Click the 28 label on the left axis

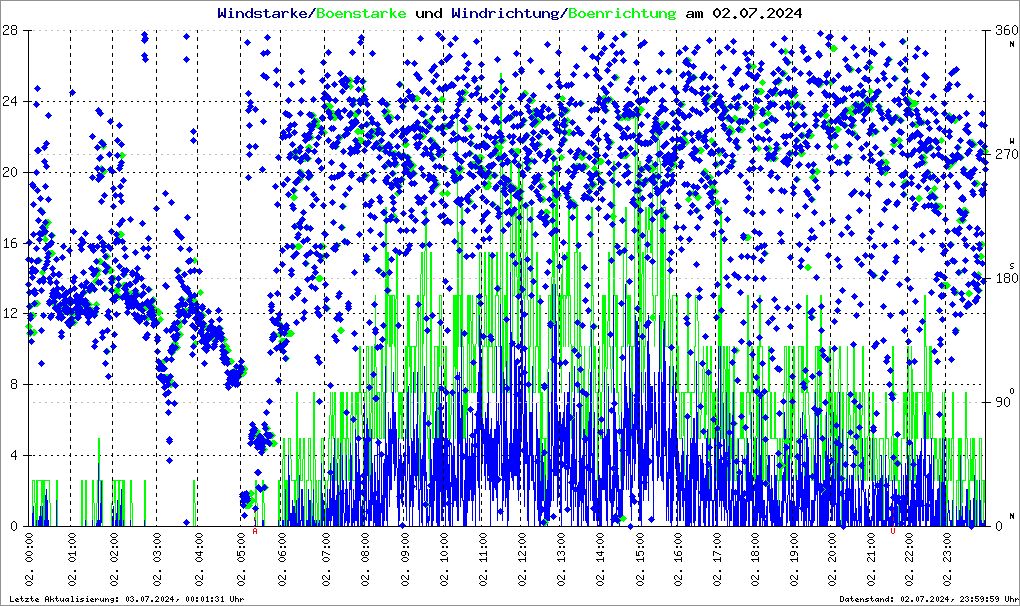(x=9, y=31)
